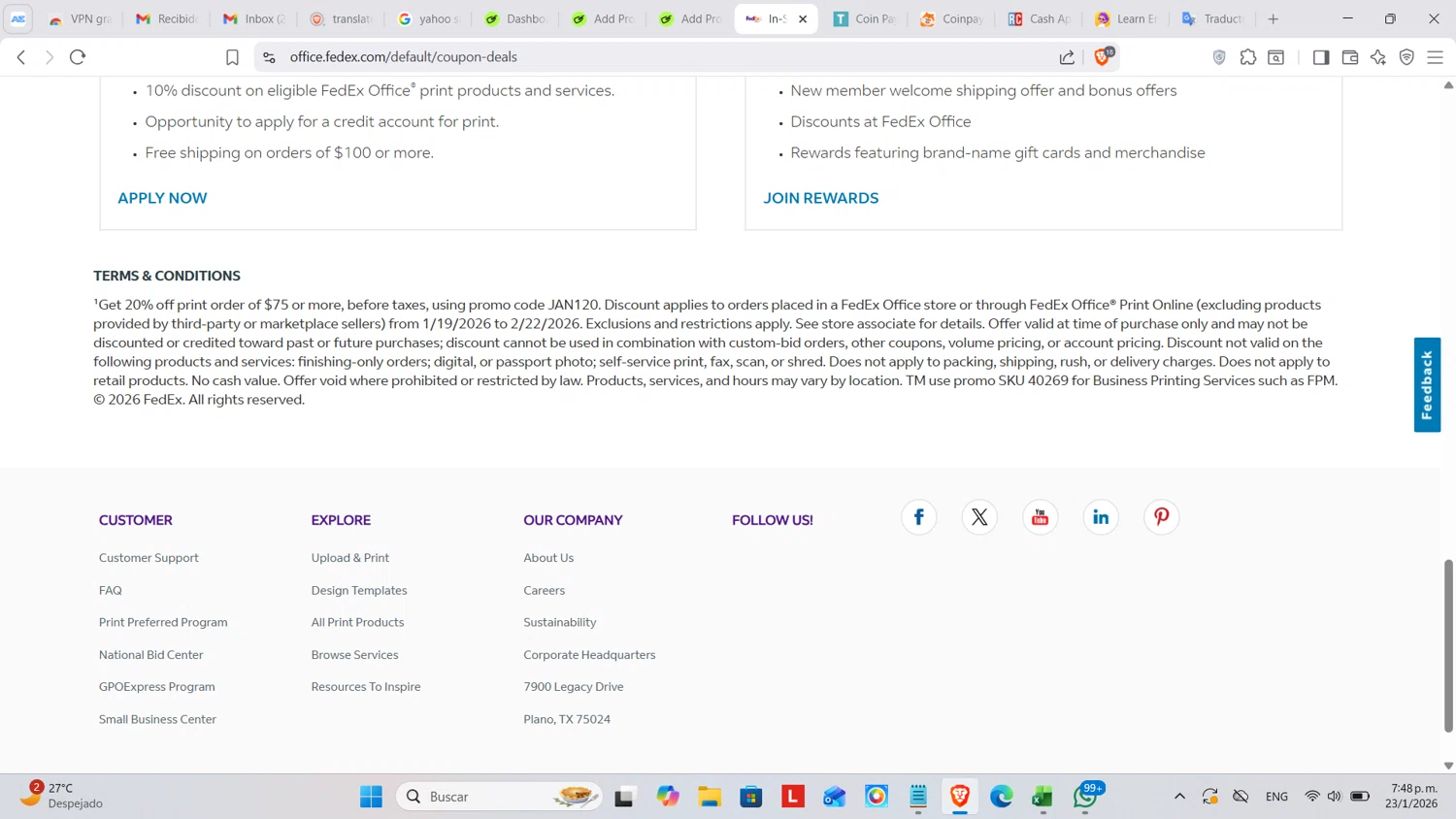Screen dimensions: 1456x819
Task: Click the taskbar Buscar search box
Action: 499,797
